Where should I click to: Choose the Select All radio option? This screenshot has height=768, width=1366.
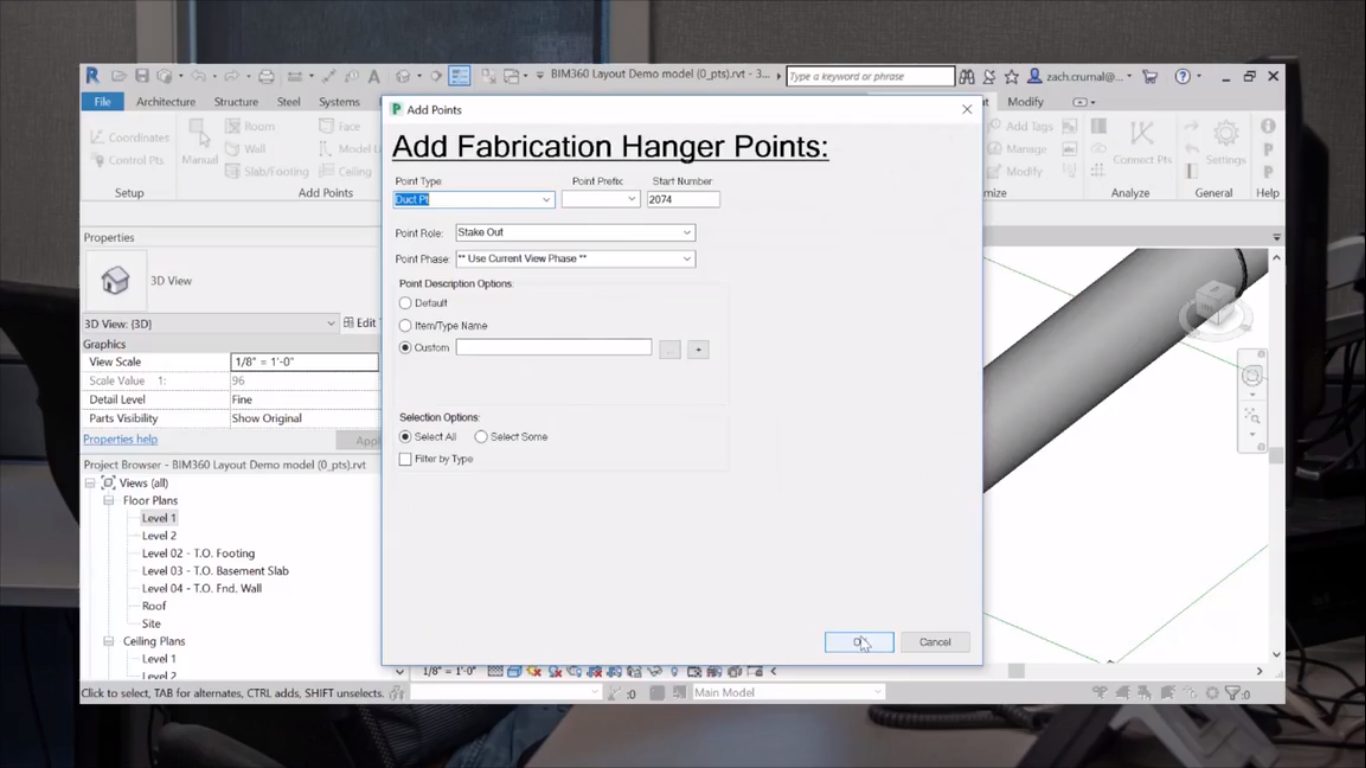click(405, 437)
